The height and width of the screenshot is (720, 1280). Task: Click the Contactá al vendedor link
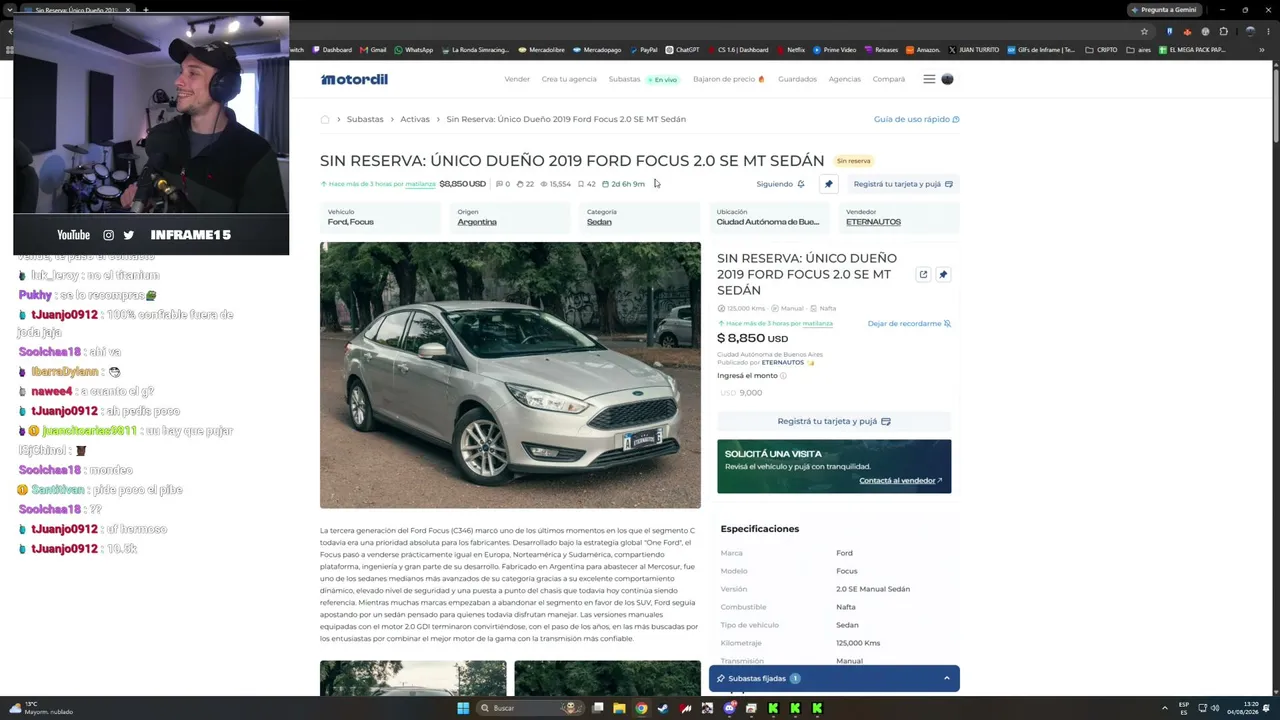900,481
